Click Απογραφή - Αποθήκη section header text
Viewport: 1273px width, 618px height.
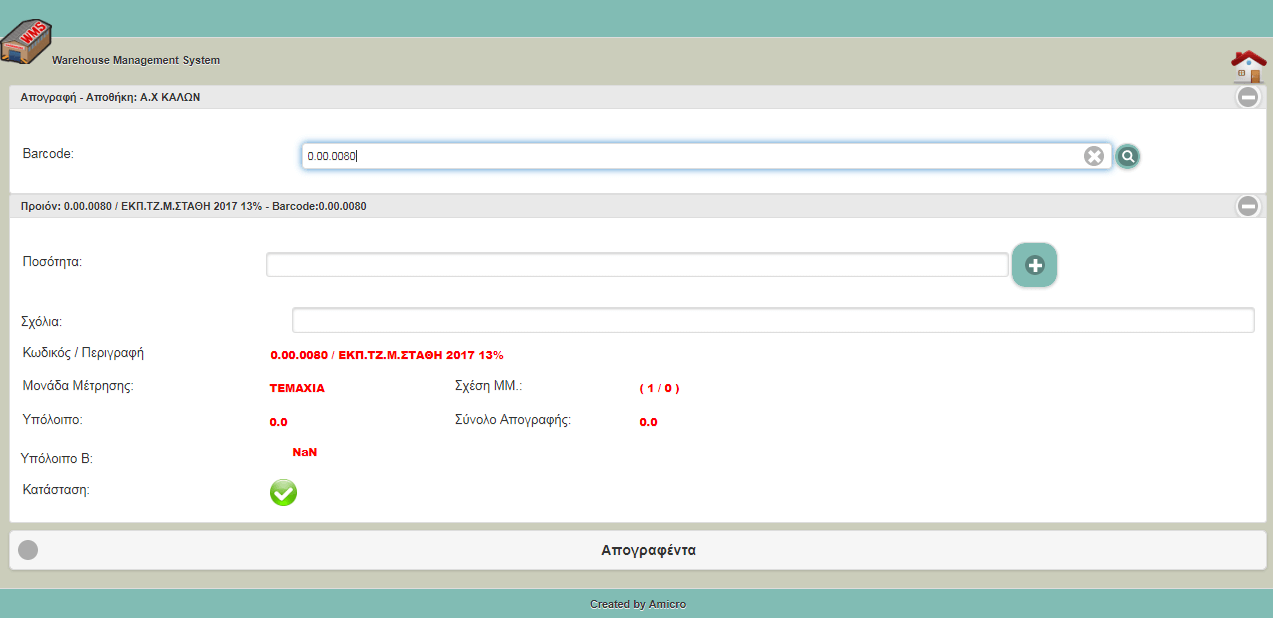[x=110, y=97]
